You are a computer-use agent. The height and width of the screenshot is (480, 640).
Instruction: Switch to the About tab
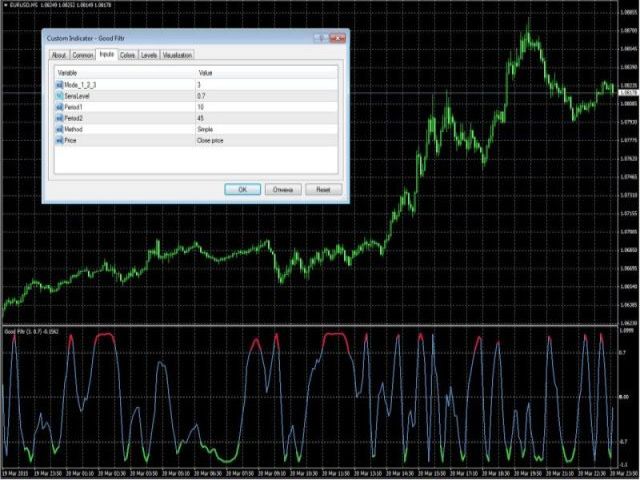[59, 56]
